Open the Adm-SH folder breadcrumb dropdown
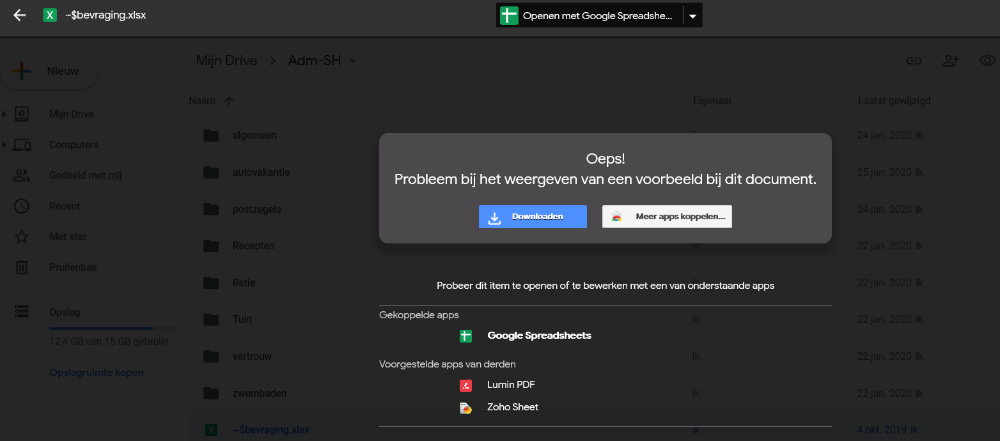The image size is (1000, 441). [x=352, y=61]
